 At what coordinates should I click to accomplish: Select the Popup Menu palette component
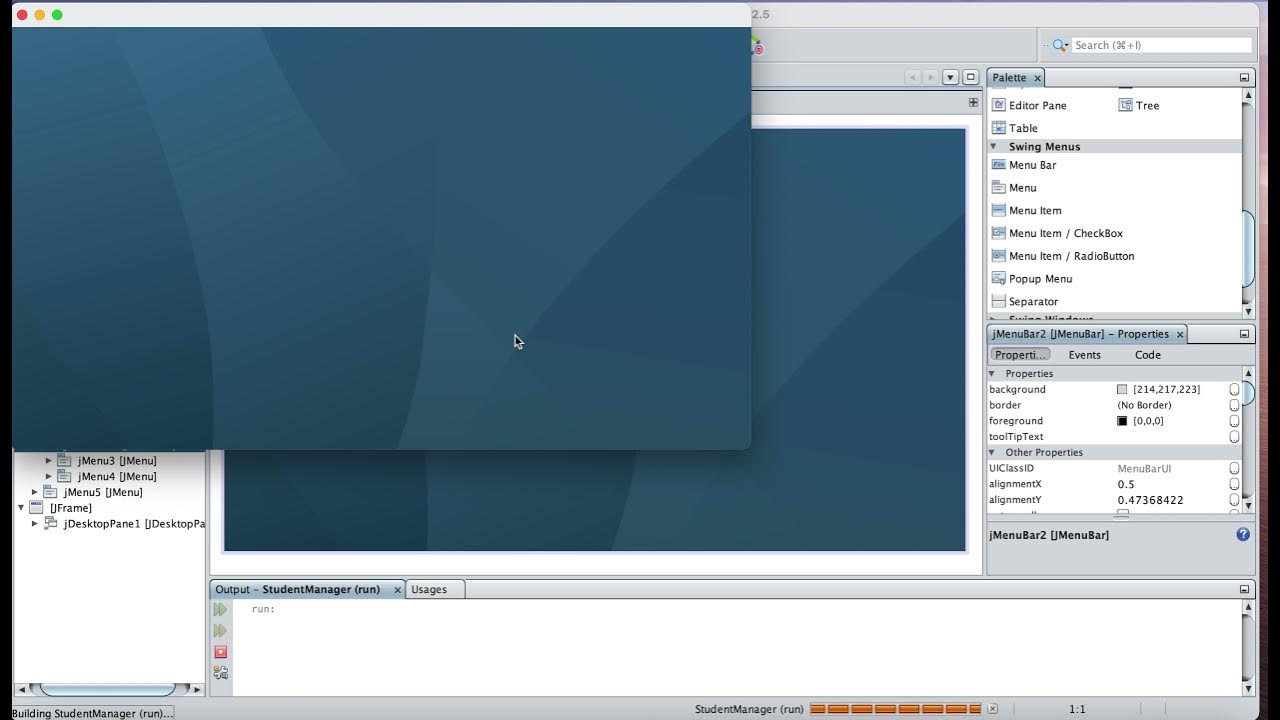pos(1031,279)
